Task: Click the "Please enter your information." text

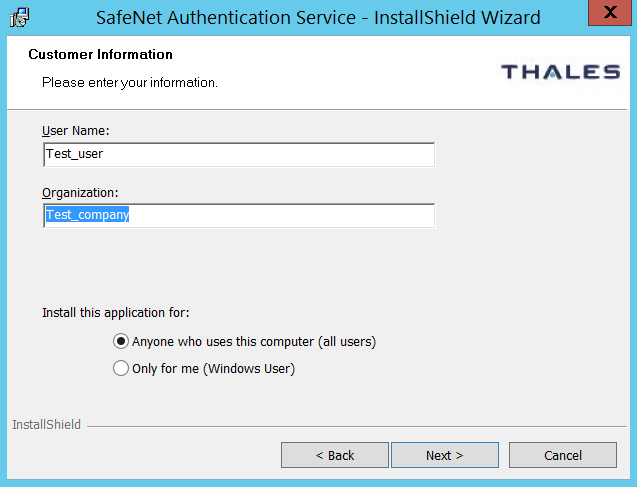Action: tap(130, 82)
